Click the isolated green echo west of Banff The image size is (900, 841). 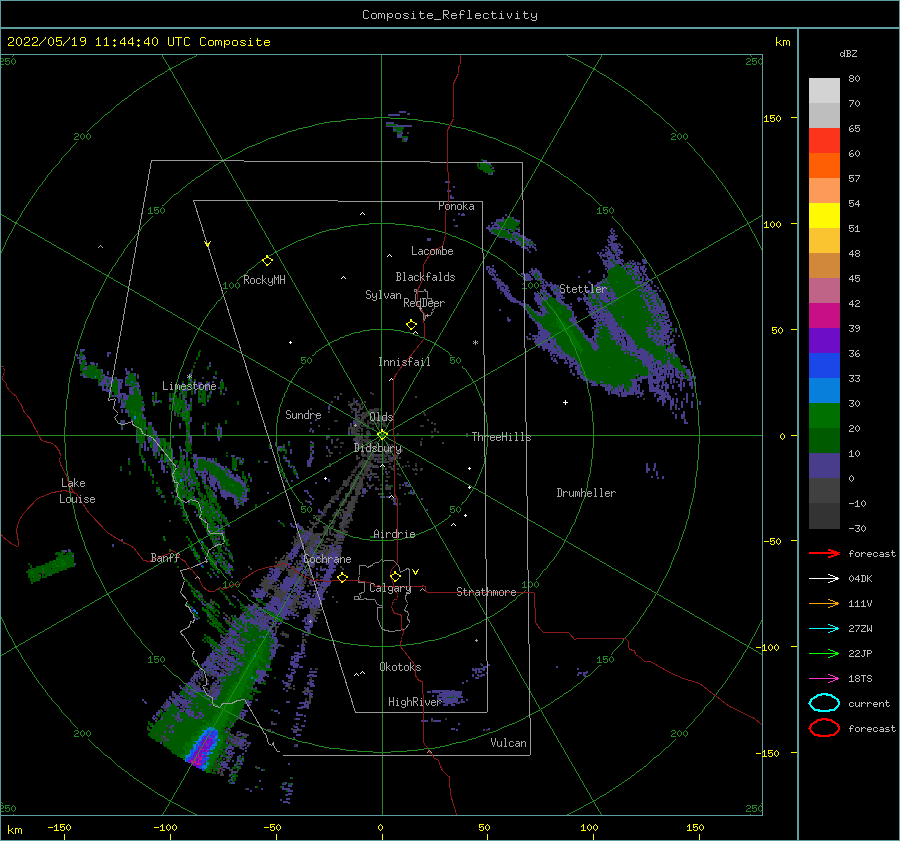pyautogui.click(x=51, y=566)
